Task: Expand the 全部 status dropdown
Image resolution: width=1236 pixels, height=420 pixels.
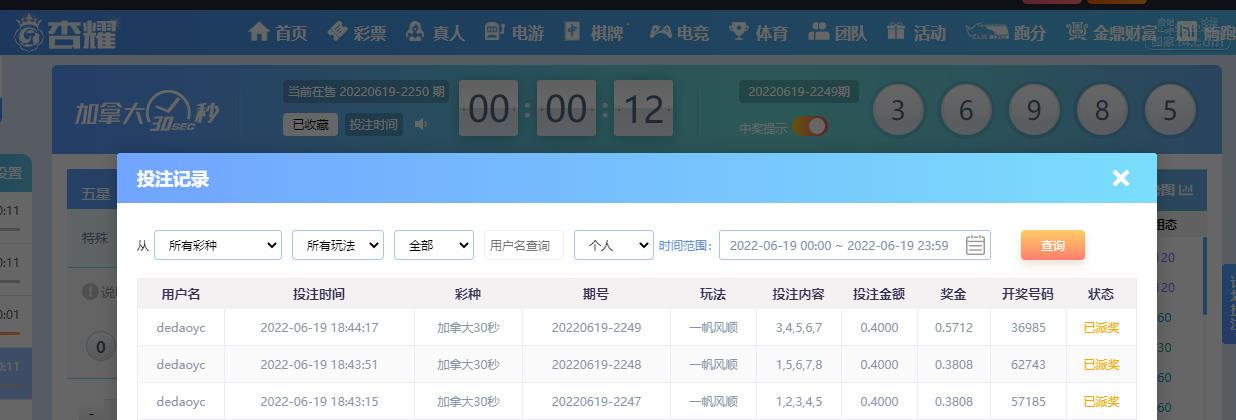Action: (x=434, y=245)
